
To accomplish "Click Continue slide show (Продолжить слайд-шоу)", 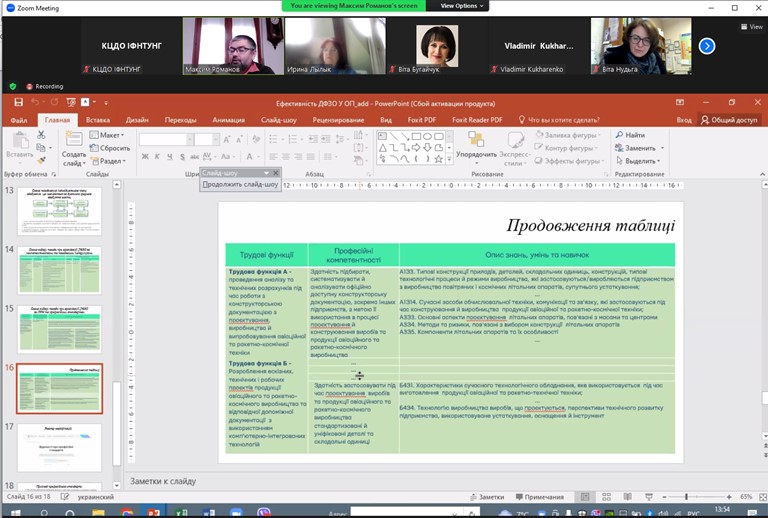I will click(240, 185).
